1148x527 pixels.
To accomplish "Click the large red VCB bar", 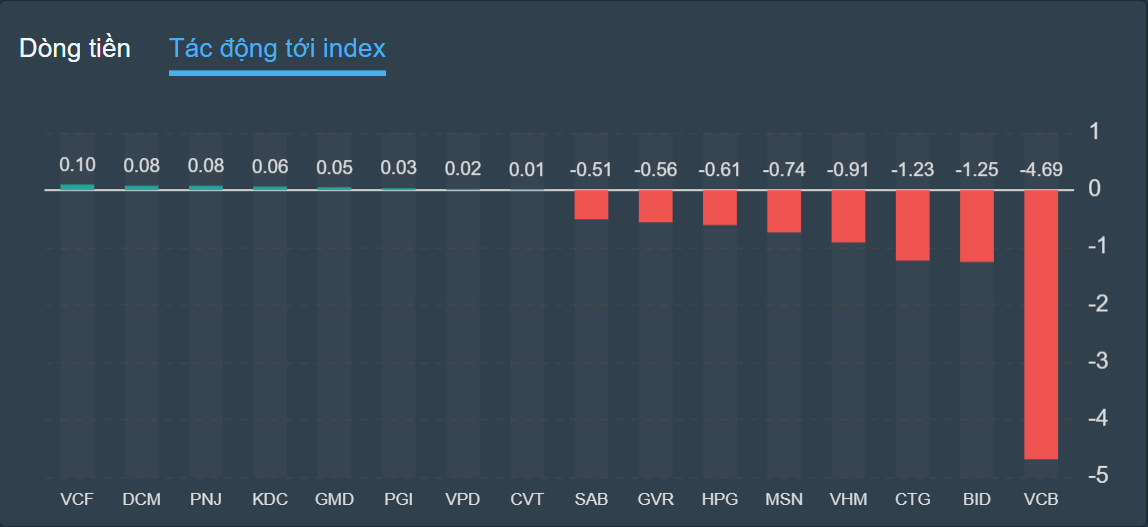I will (x=1041, y=324).
